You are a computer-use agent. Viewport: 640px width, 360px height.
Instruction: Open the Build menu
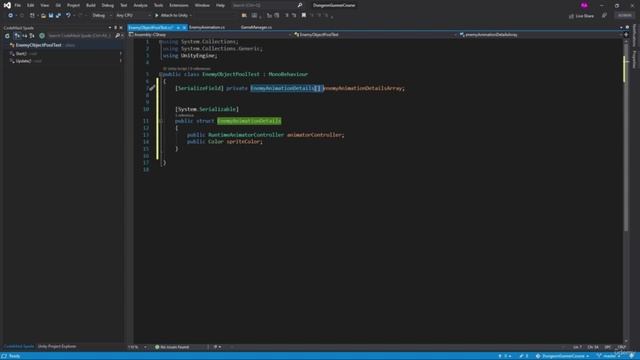[x=91, y=5]
